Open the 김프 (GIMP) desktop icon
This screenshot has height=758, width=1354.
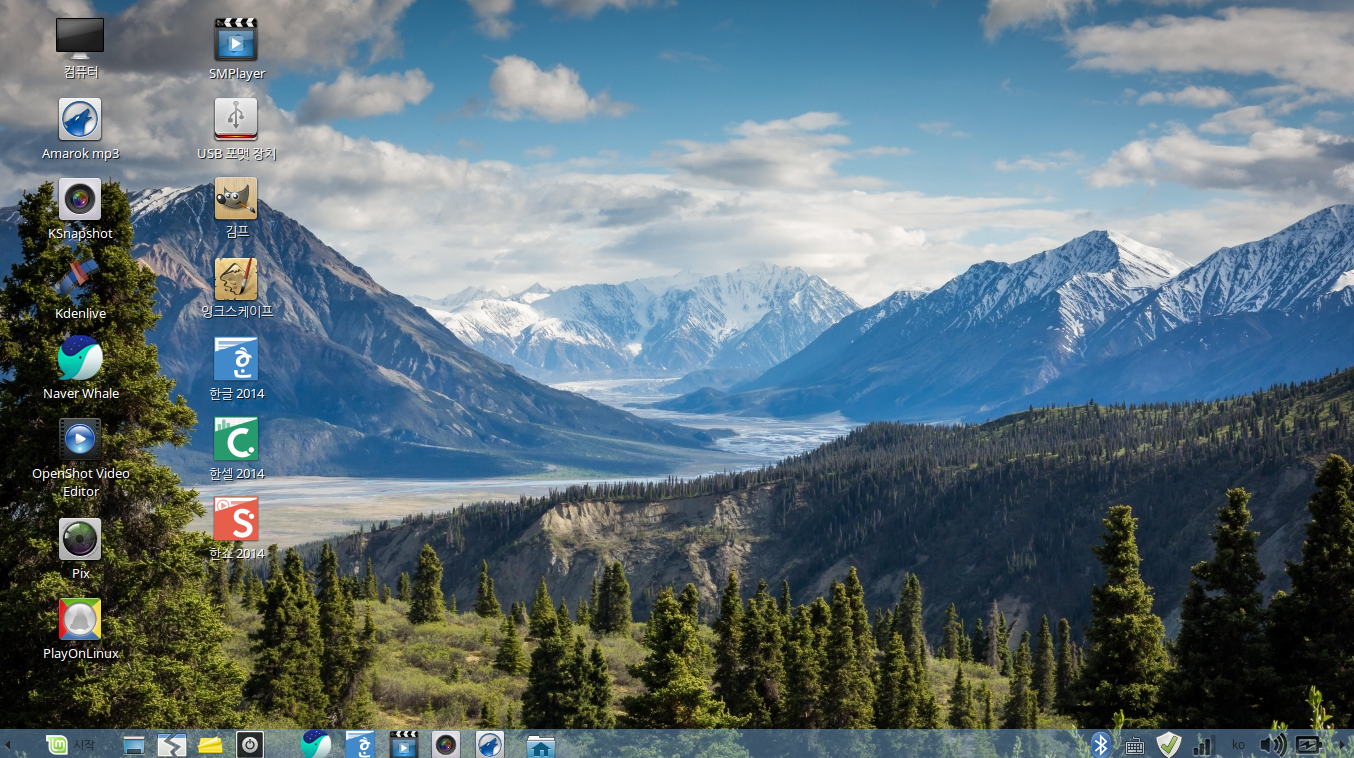(x=236, y=199)
